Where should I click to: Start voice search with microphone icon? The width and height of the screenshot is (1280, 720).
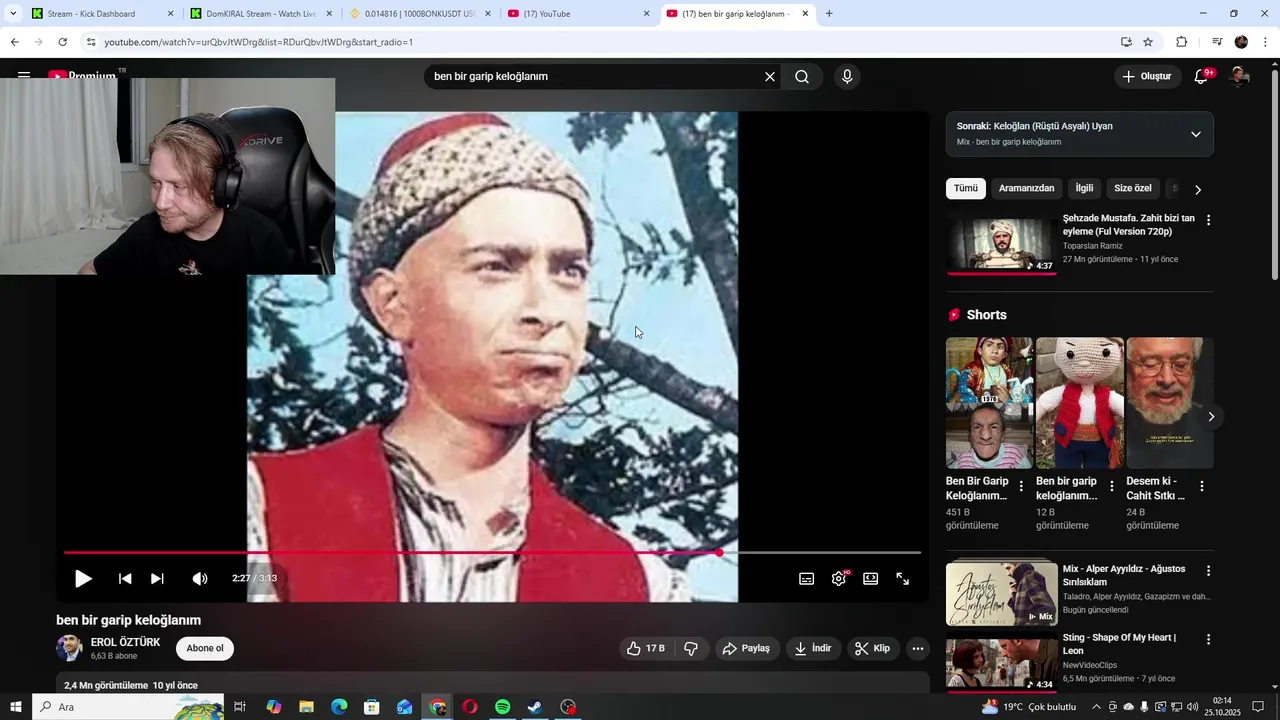point(847,77)
